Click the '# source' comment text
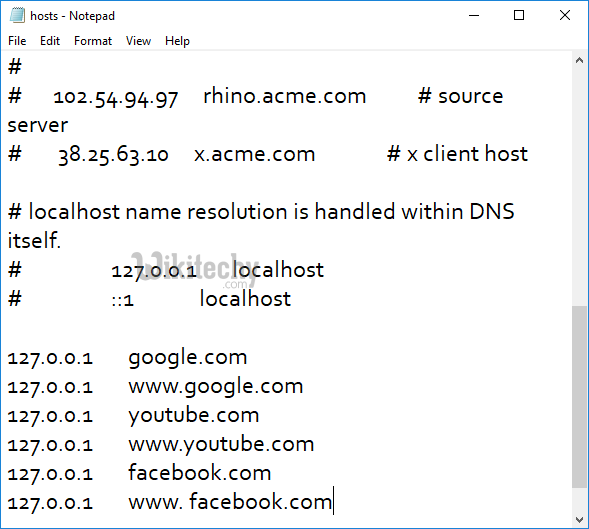The image size is (589, 529). point(460,96)
